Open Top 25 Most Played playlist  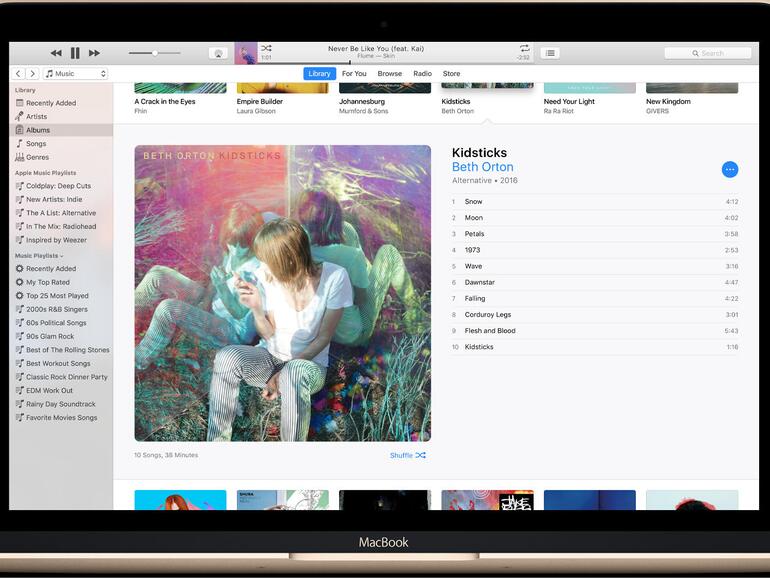(61, 296)
